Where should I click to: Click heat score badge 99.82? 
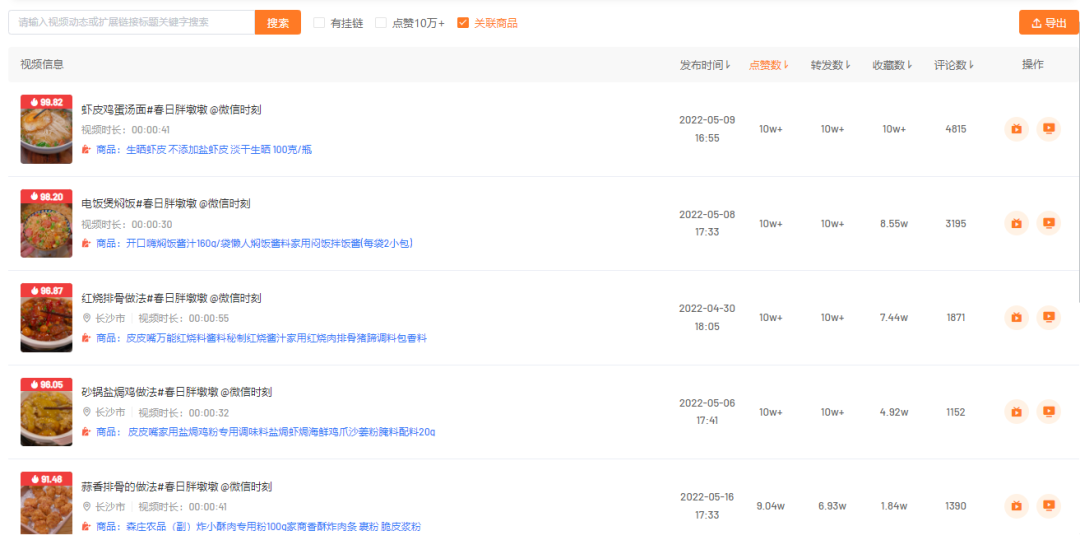coord(46,102)
